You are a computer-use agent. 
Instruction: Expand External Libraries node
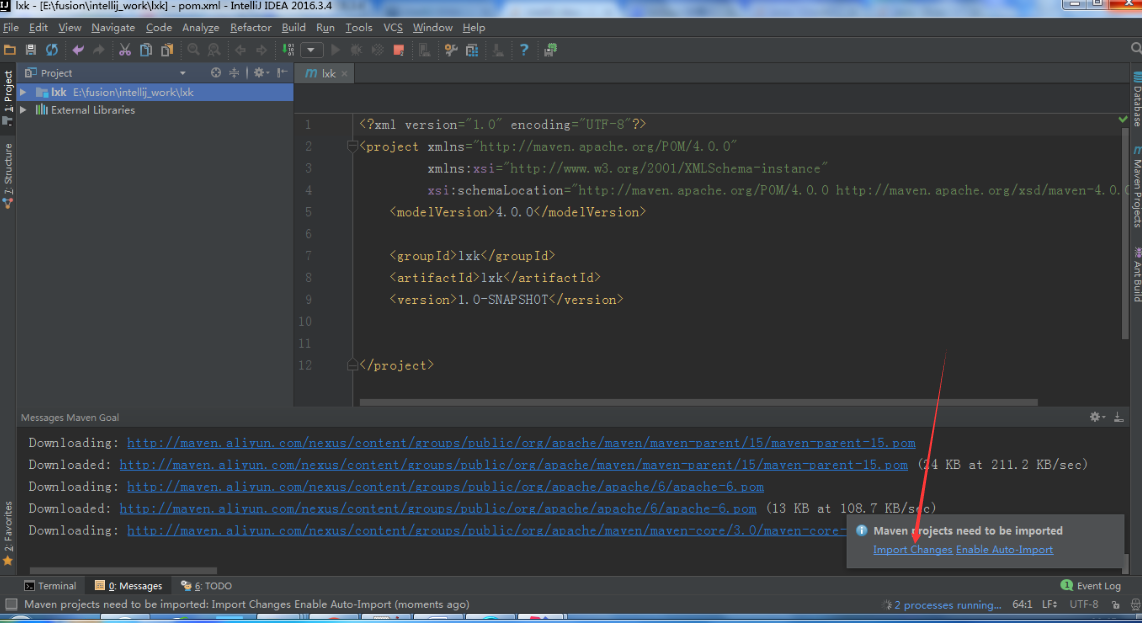23,110
